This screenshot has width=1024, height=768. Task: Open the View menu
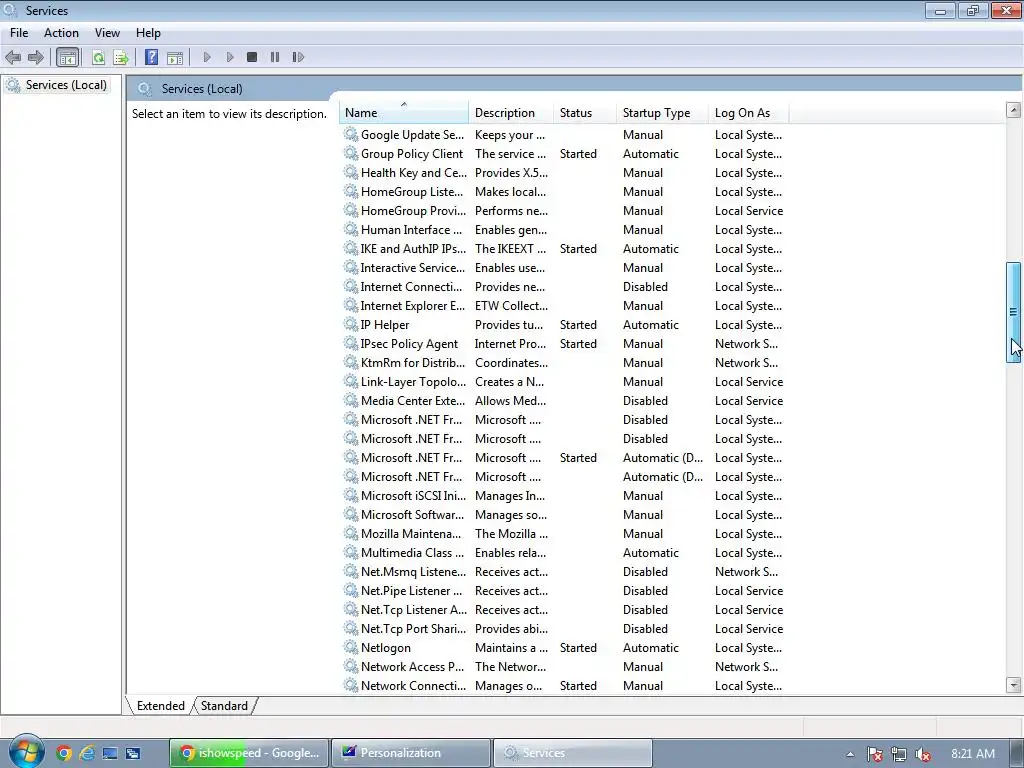pyautogui.click(x=107, y=33)
